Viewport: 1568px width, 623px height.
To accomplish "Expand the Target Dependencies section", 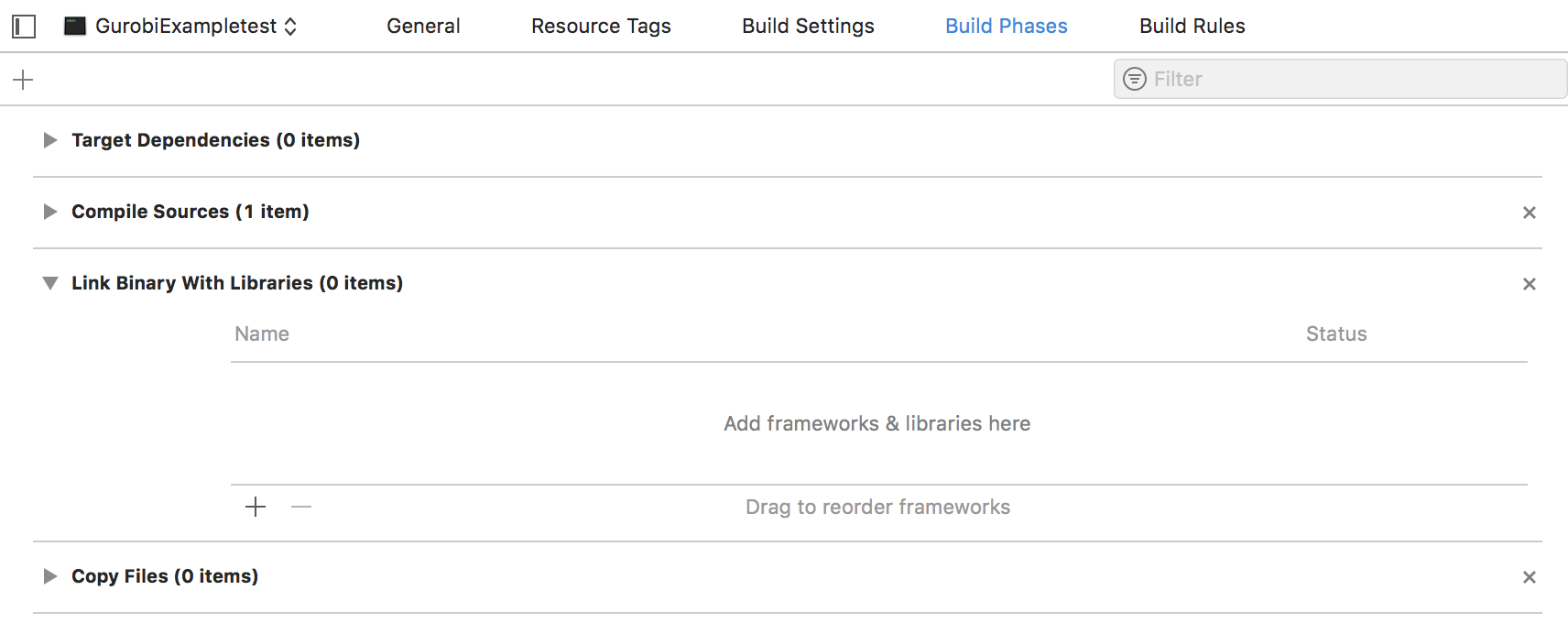I will coord(50,140).
